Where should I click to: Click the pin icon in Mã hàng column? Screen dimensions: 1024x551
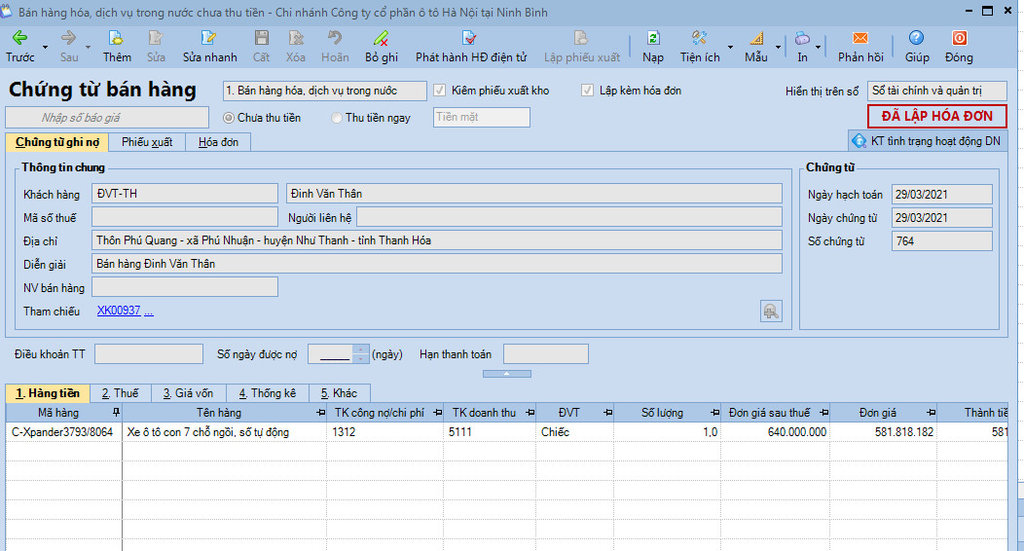tap(116, 412)
